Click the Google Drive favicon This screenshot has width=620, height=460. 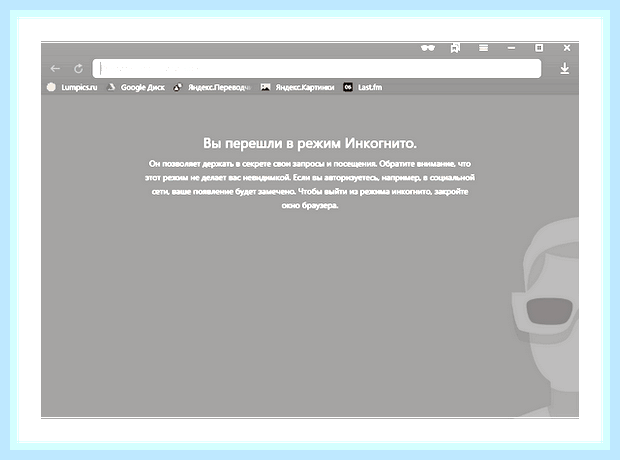[x=112, y=87]
